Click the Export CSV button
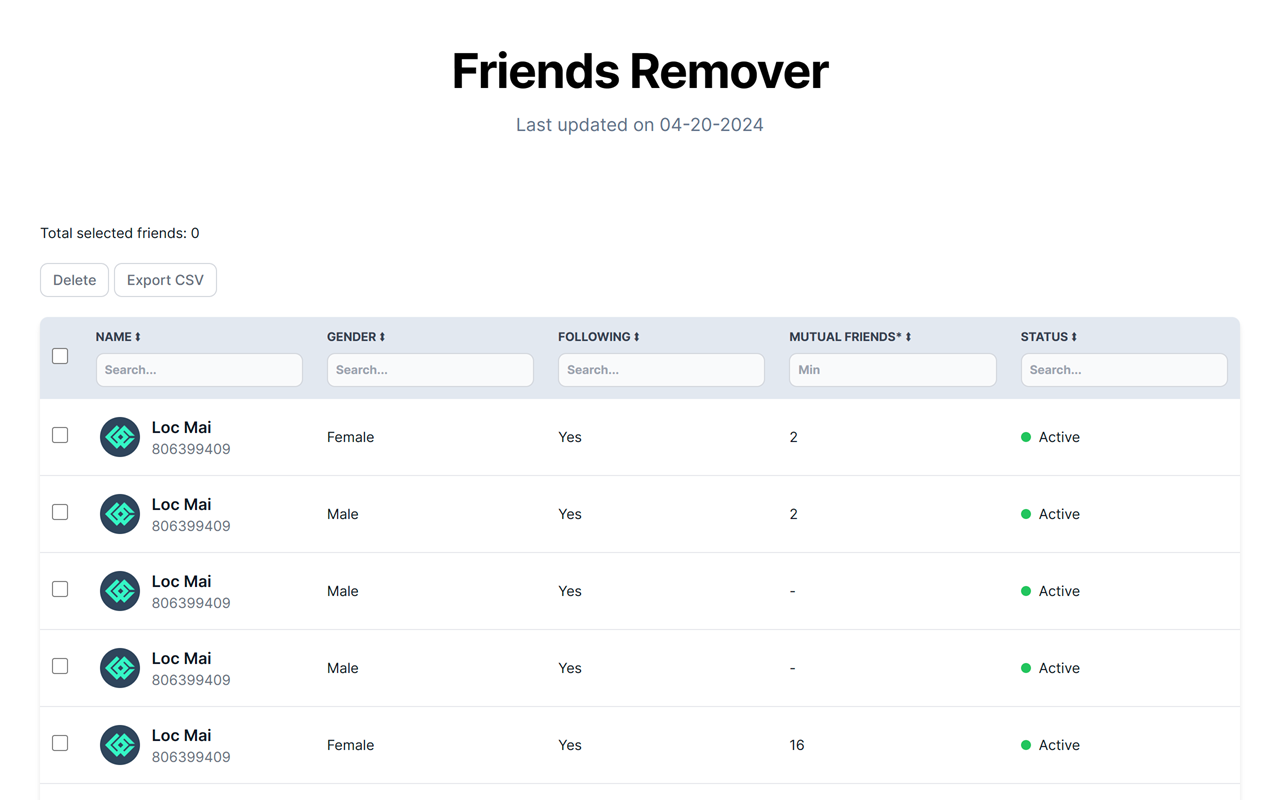This screenshot has width=1280, height=800. click(165, 280)
